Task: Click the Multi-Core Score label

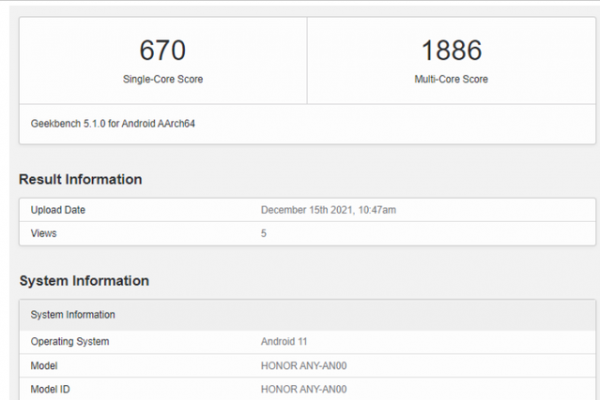Action: 451,78
